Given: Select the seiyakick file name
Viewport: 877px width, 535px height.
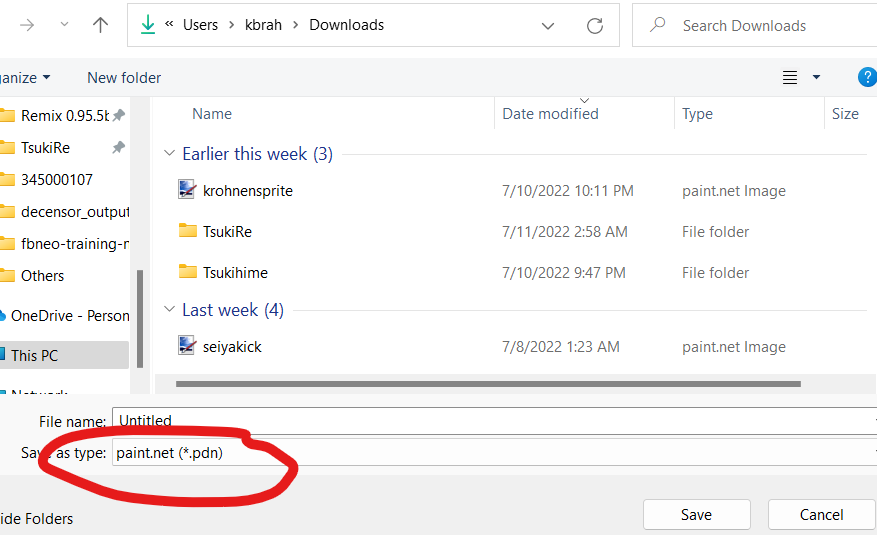Looking at the screenshot, I should 232,347.
